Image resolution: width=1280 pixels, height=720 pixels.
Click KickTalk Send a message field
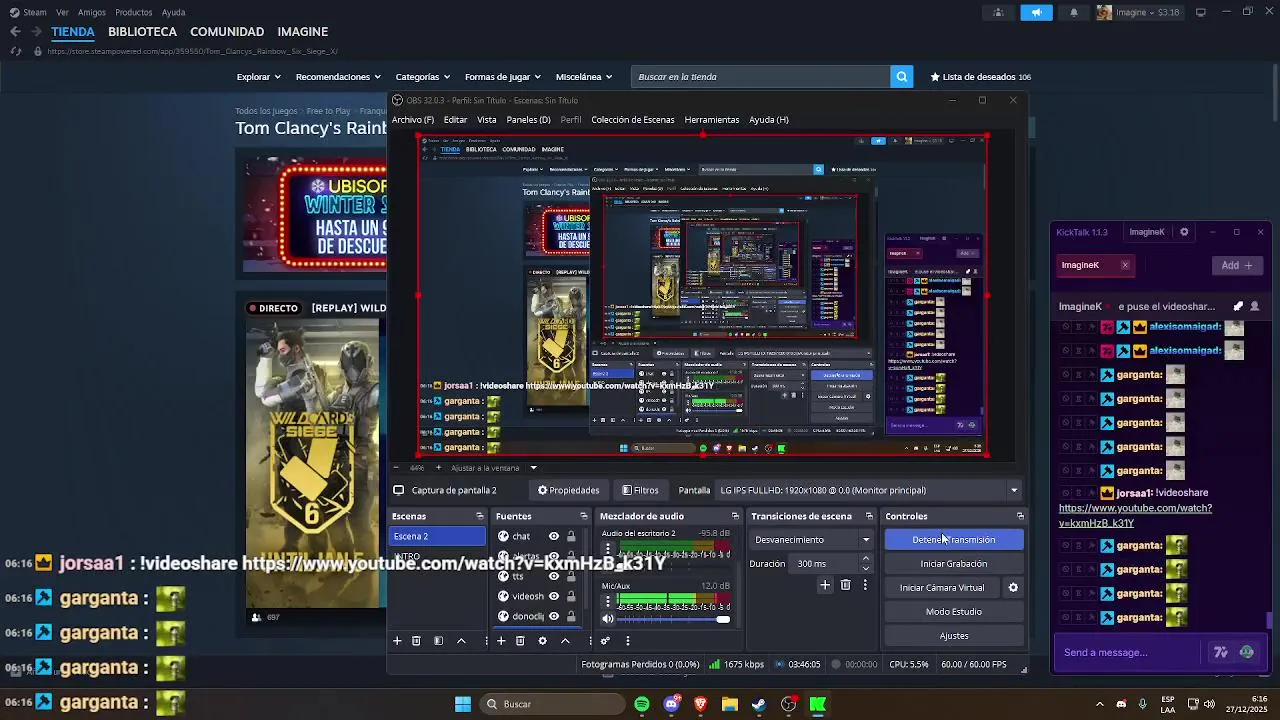1128,652
